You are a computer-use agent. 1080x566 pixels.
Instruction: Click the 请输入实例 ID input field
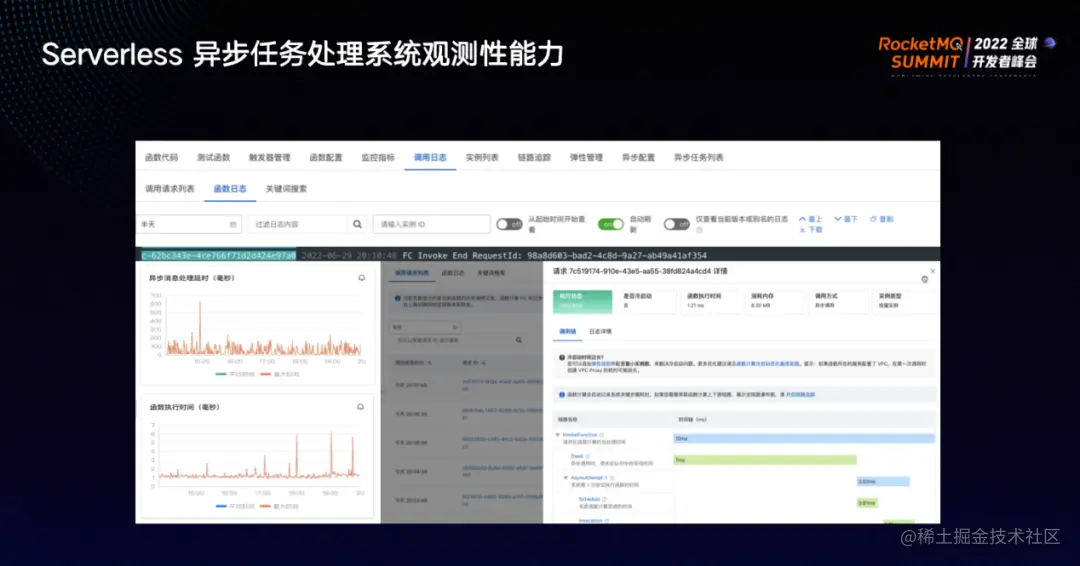point(431,224)
